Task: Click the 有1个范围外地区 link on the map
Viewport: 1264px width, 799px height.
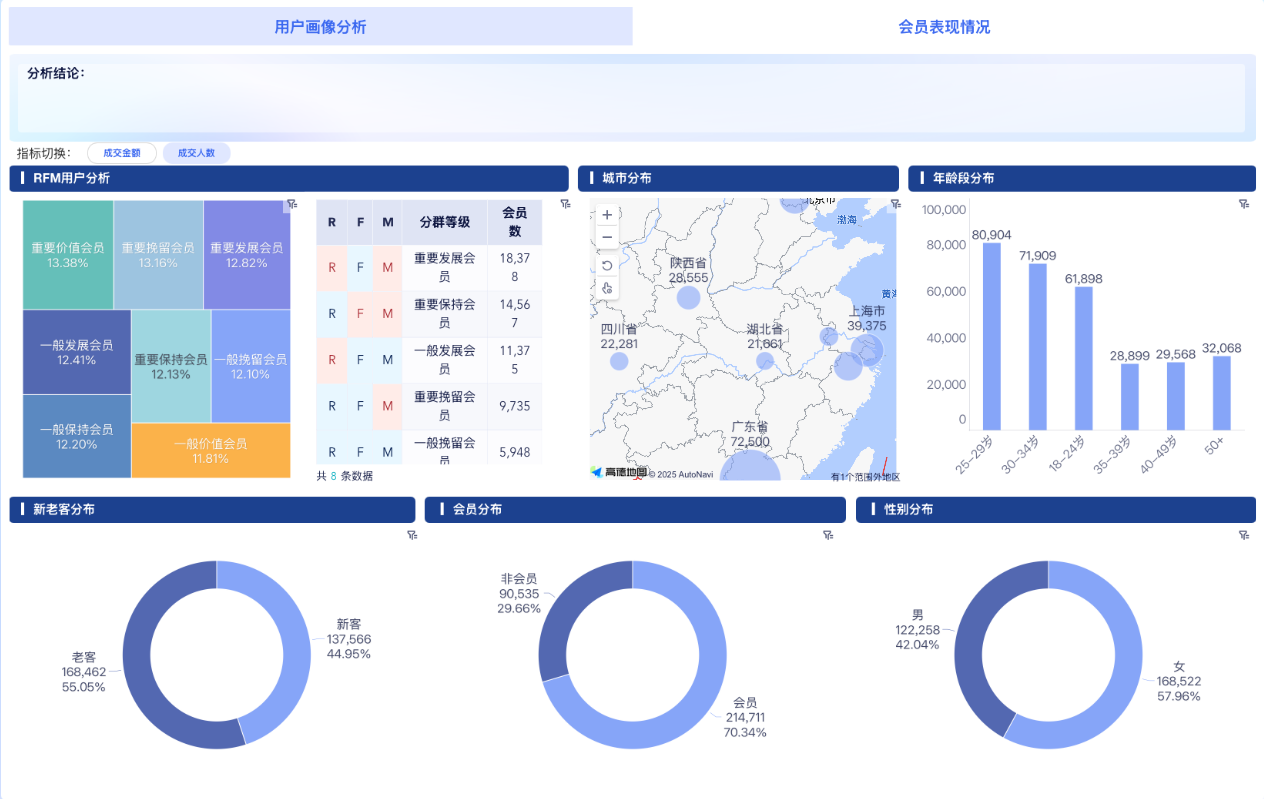Action: pos(864,477)
